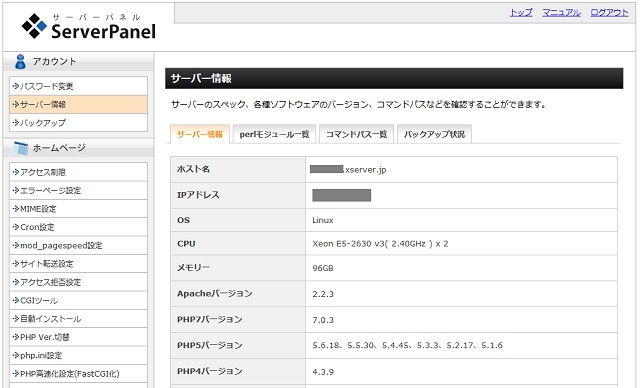Open 自動インストール menu item
The image size is (640, 388).
click(x=78, y=319)
